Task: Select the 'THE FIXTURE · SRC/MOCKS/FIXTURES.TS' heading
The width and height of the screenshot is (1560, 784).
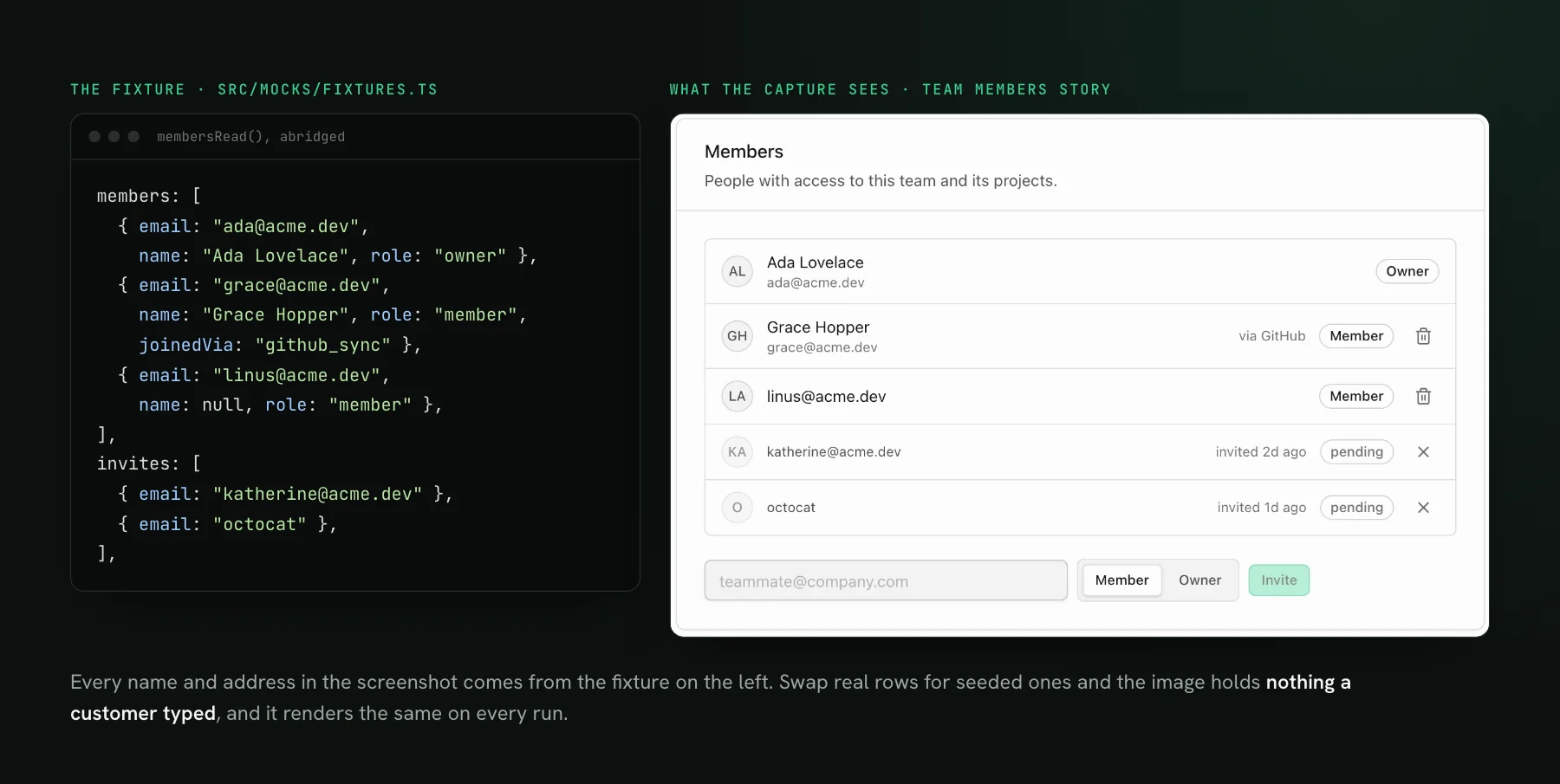Action: click(254, 89)
